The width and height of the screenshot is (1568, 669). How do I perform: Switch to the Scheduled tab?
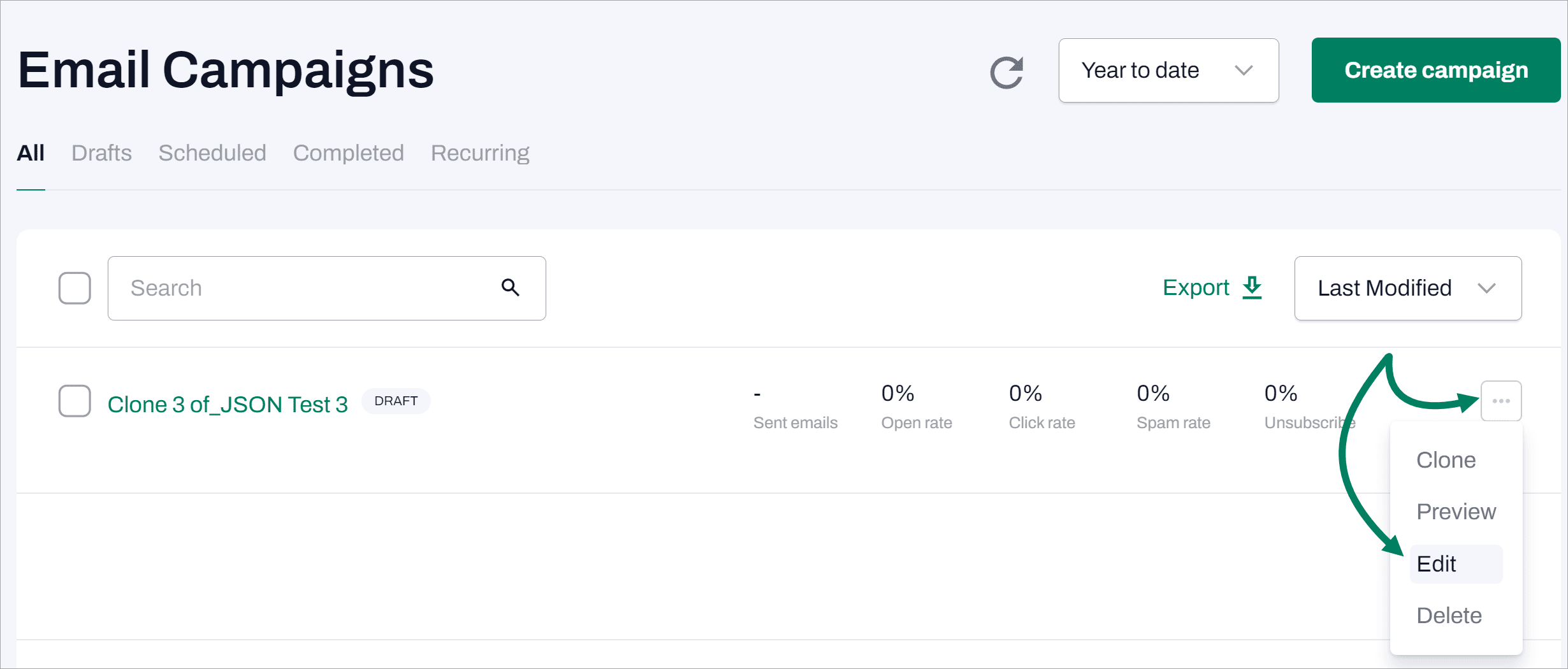tap(212, 153)
